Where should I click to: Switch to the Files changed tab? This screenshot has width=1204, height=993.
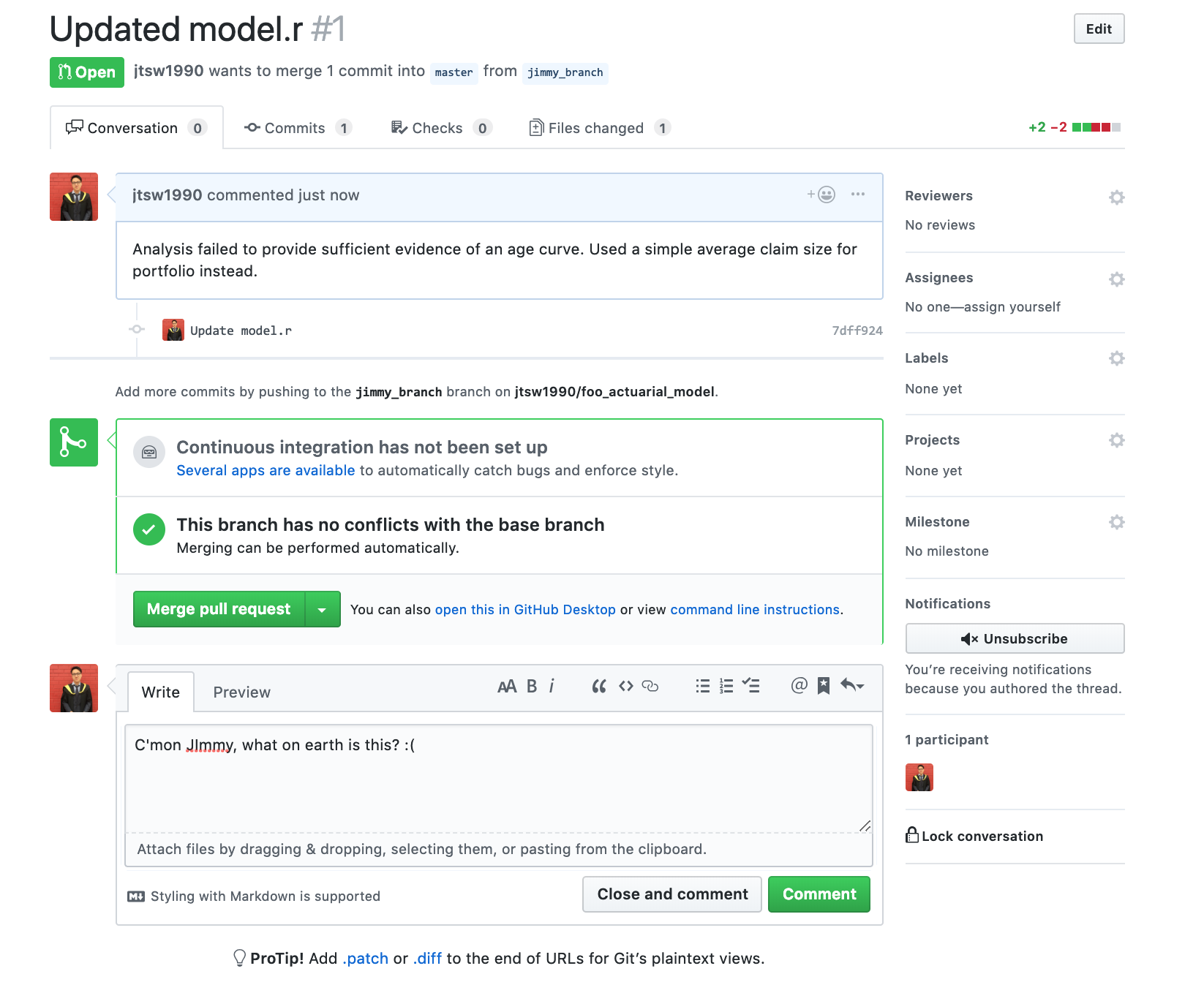(x=597, y=128)
